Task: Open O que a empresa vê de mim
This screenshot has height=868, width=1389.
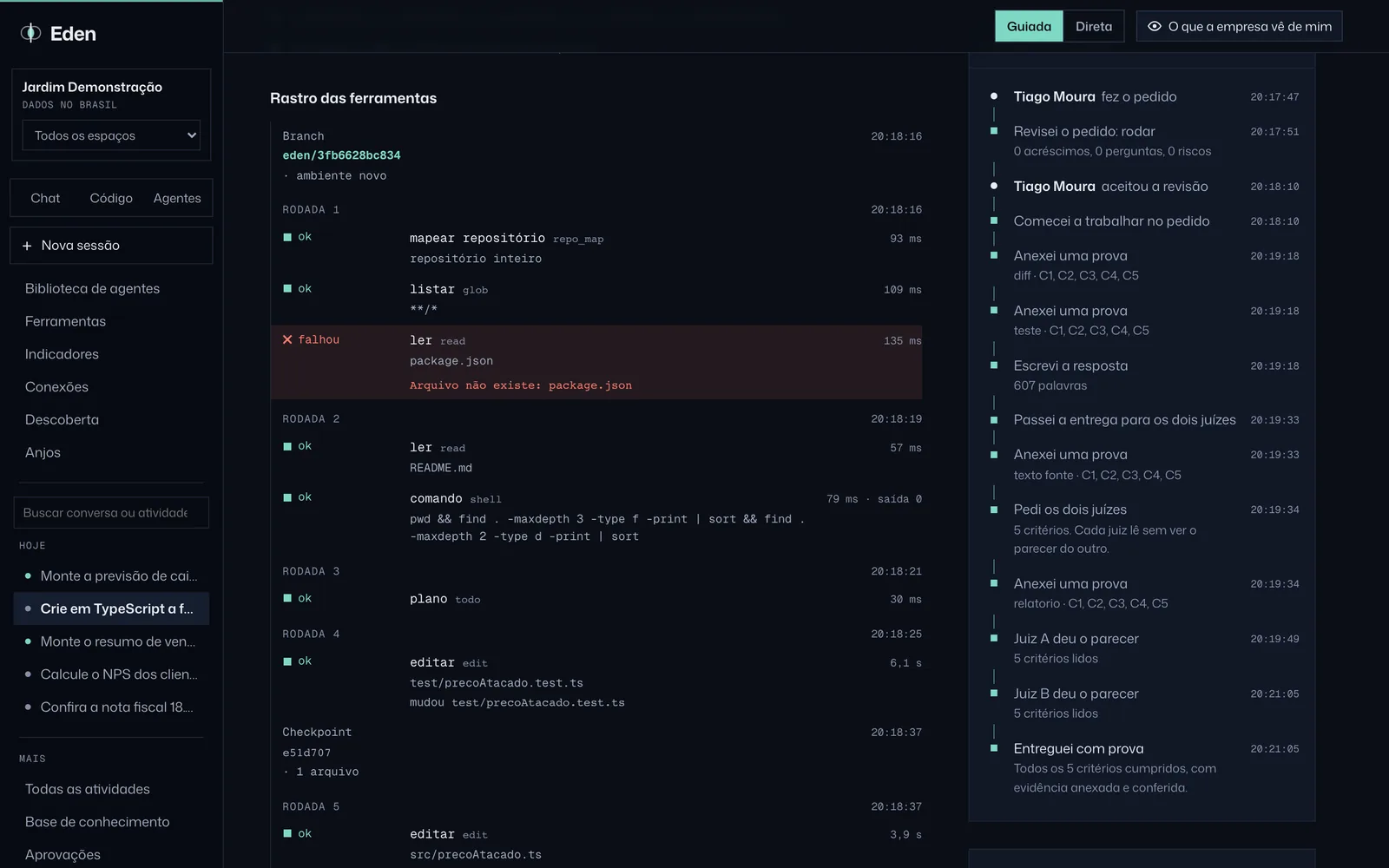Action: [x=1240, y=26]
